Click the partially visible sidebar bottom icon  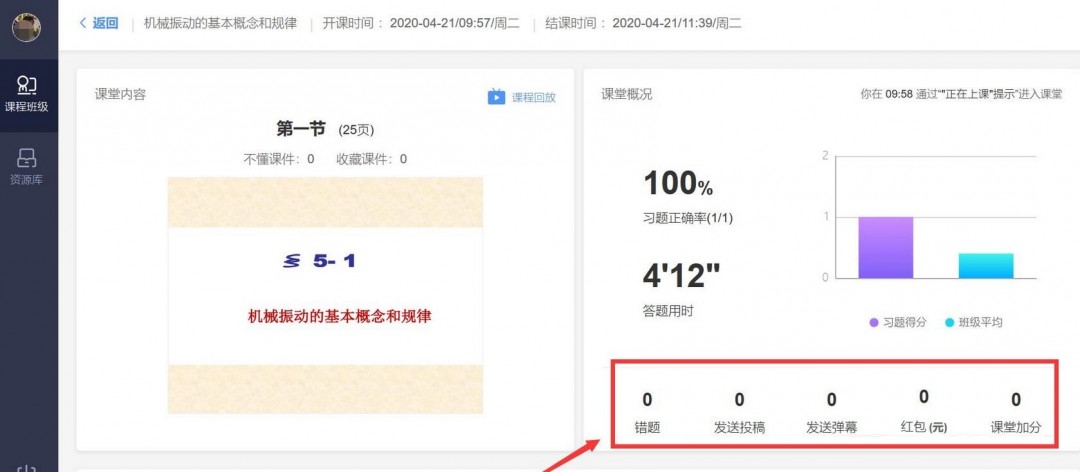click(26, 469)
